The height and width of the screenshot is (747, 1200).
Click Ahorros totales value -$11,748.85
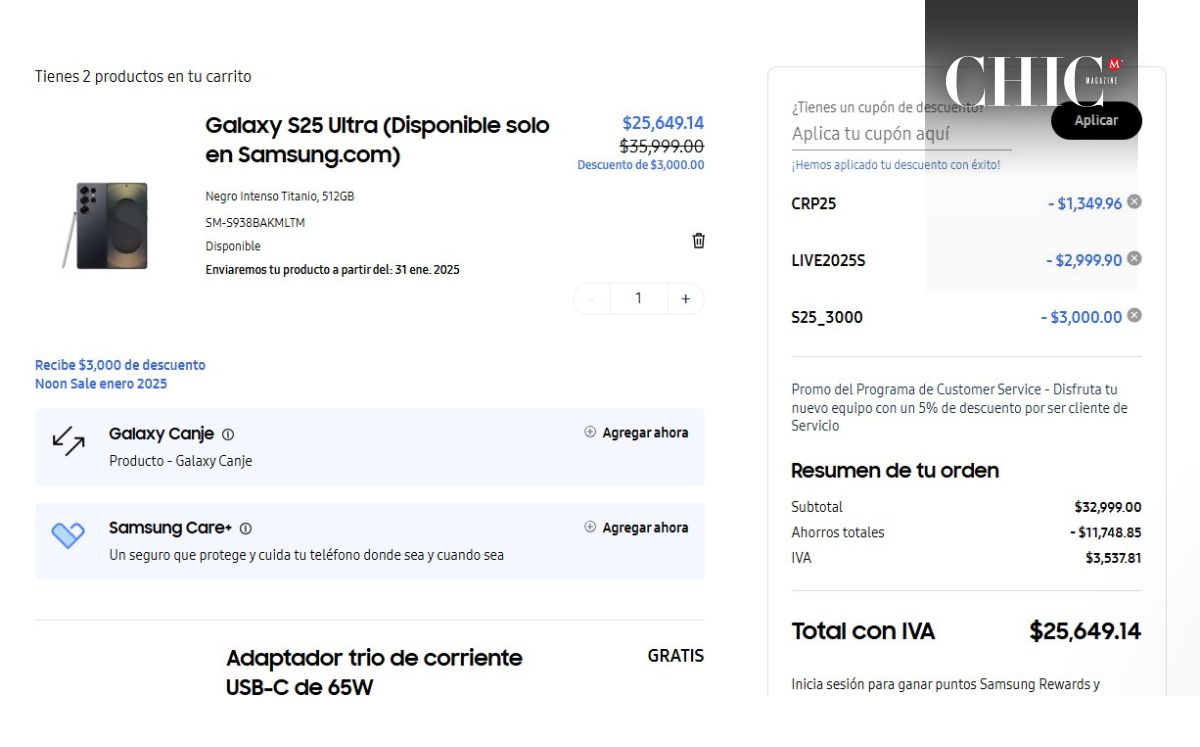tap(1105, 533)
